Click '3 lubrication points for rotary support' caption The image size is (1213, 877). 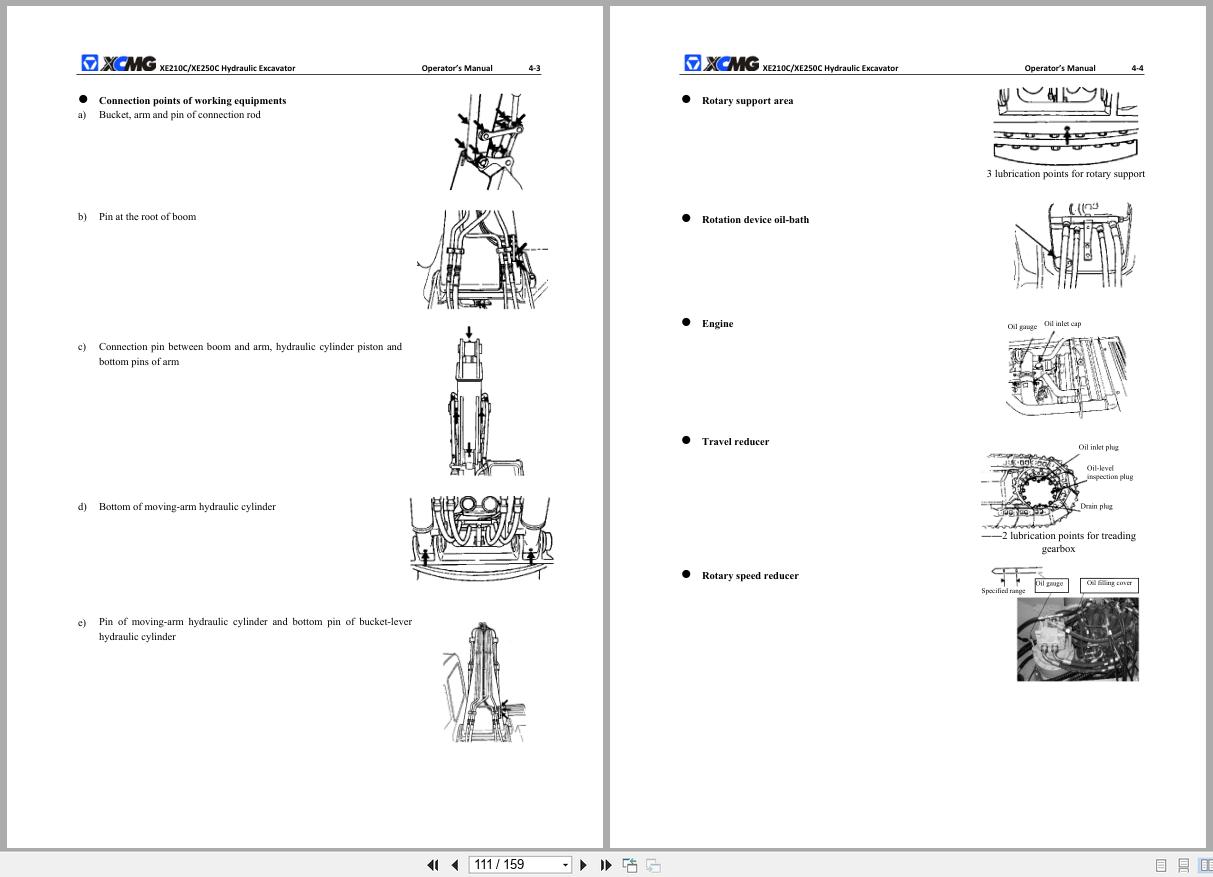[1066, 174]
